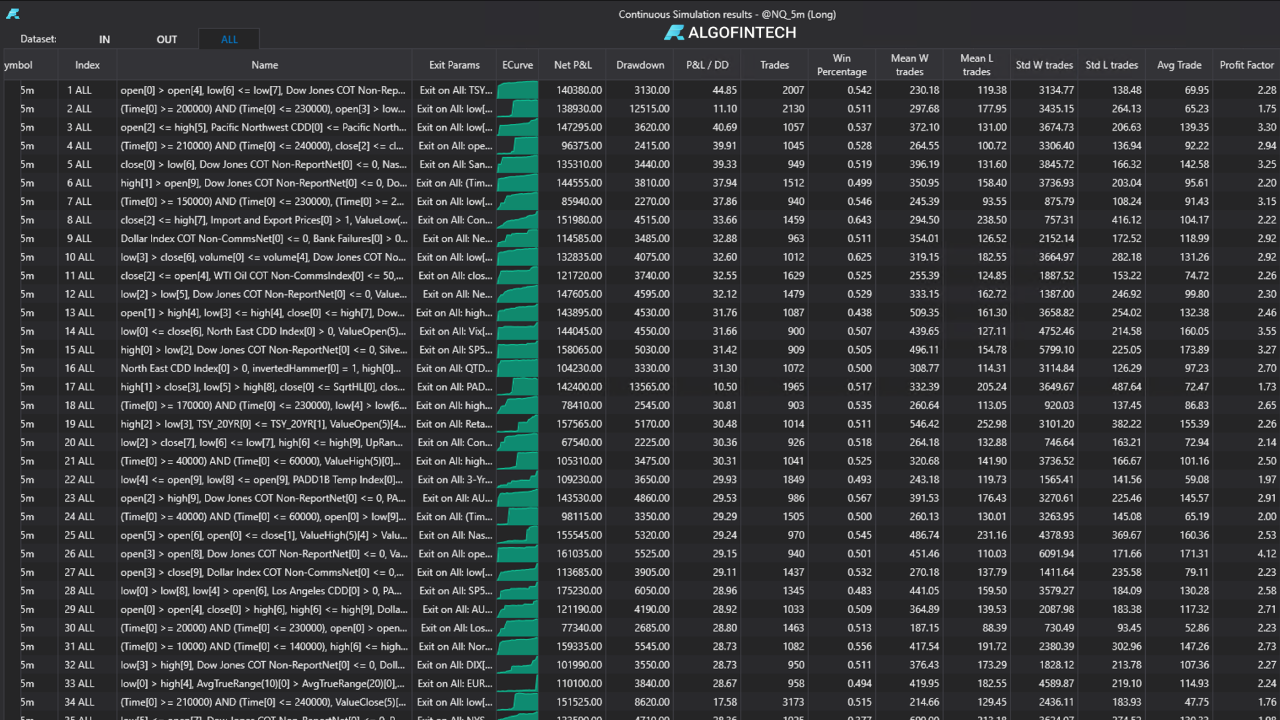Click the P&L / DD column header
The height and width of the screenshot is (720, 1280).
(x=707, y=64)
